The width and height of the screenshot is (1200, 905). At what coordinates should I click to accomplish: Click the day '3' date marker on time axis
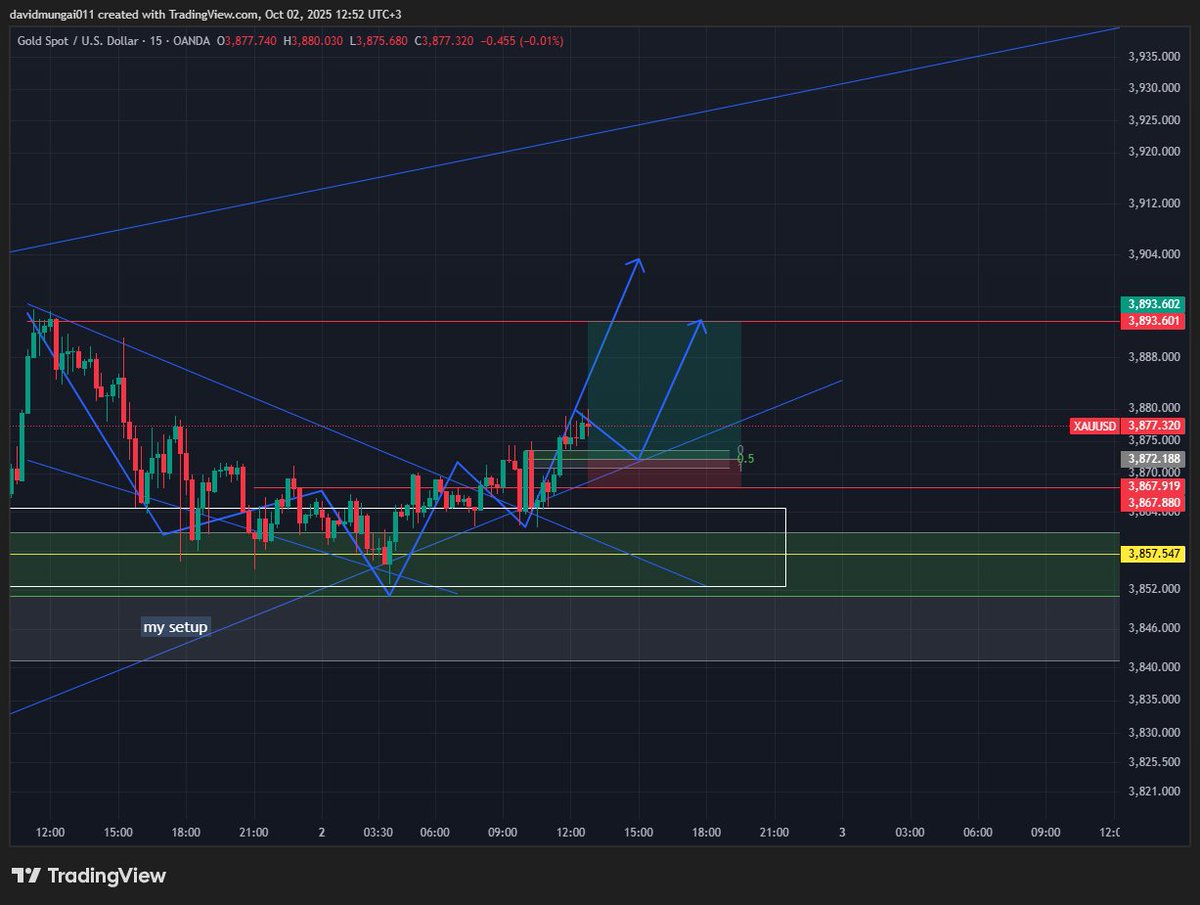[x=842, y=832]
